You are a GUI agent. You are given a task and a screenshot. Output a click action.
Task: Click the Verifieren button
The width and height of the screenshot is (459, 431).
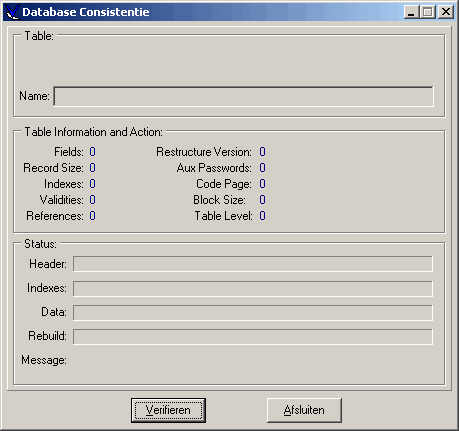[x=168, y=410]
